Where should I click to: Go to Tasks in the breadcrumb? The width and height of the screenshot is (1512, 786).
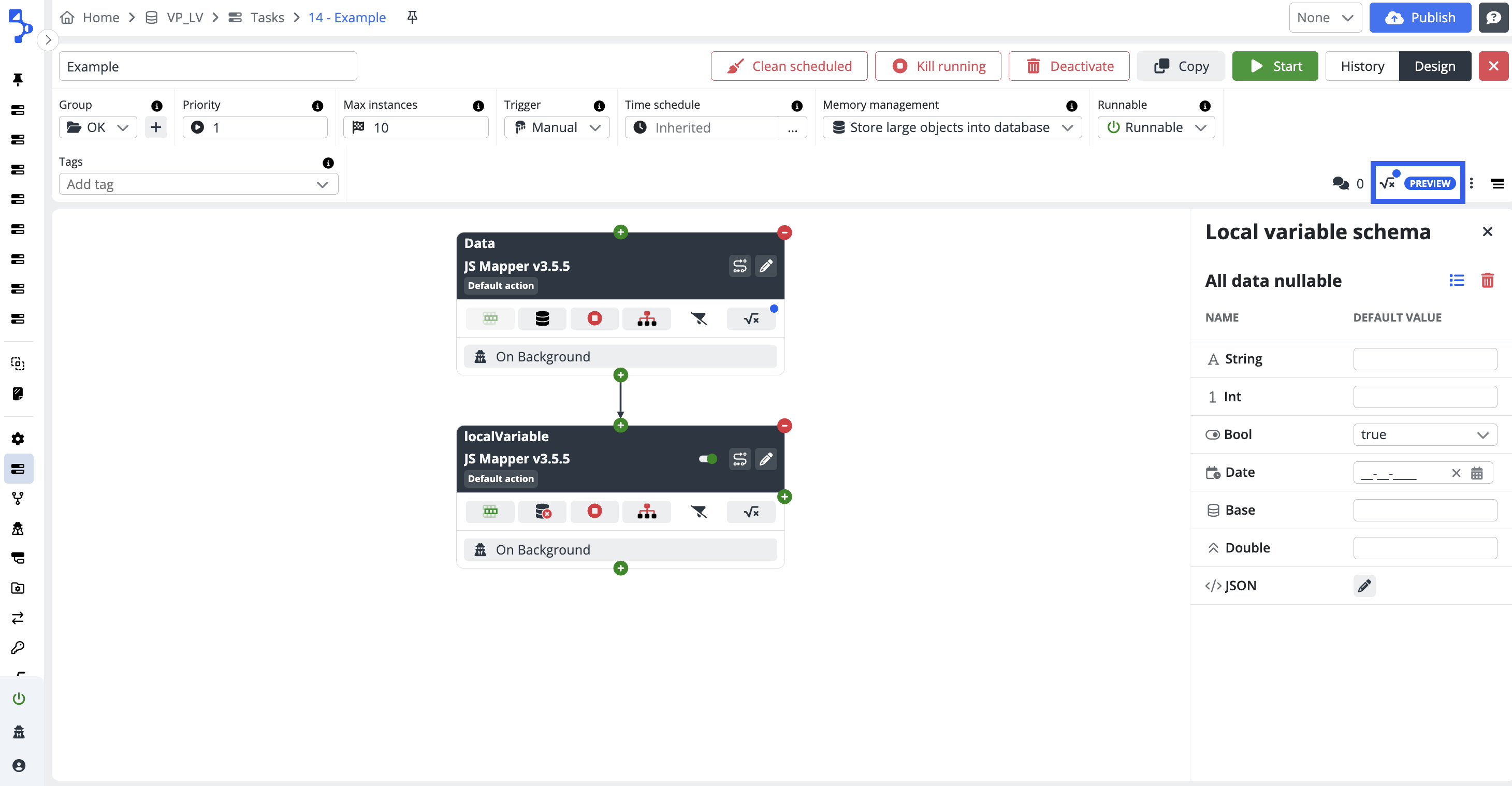[x=267, y=17]
